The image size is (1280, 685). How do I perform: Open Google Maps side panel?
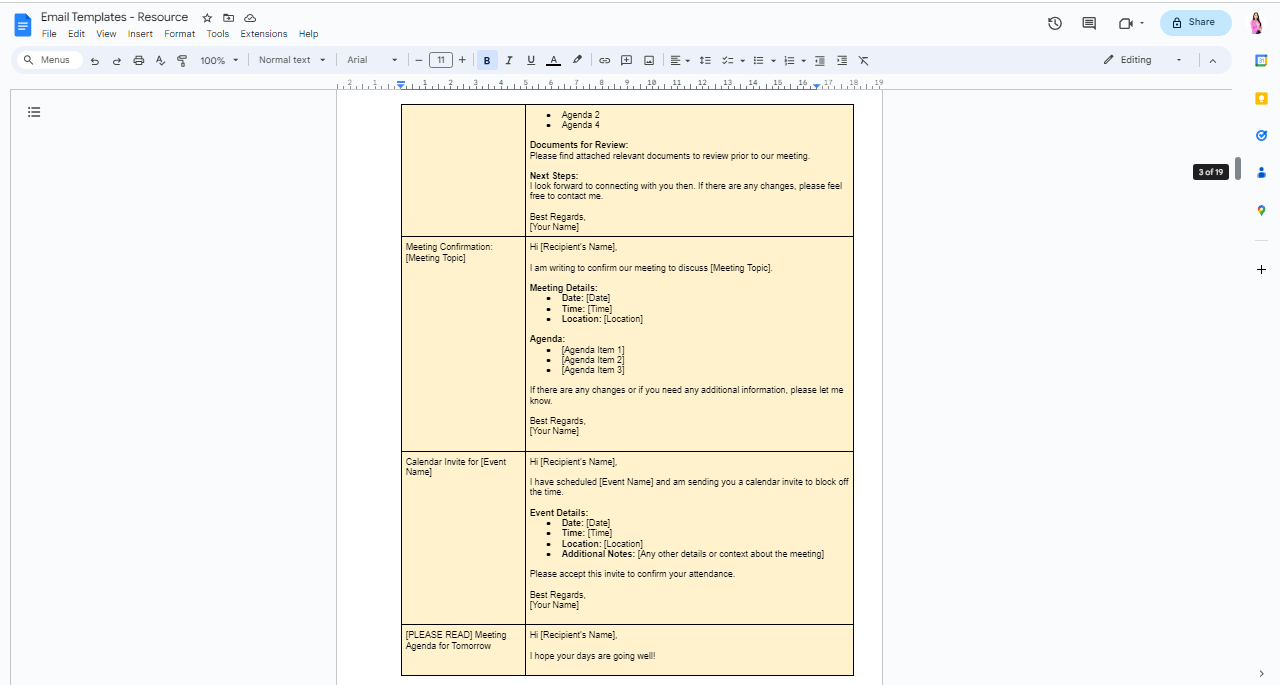pos(1261,210)
